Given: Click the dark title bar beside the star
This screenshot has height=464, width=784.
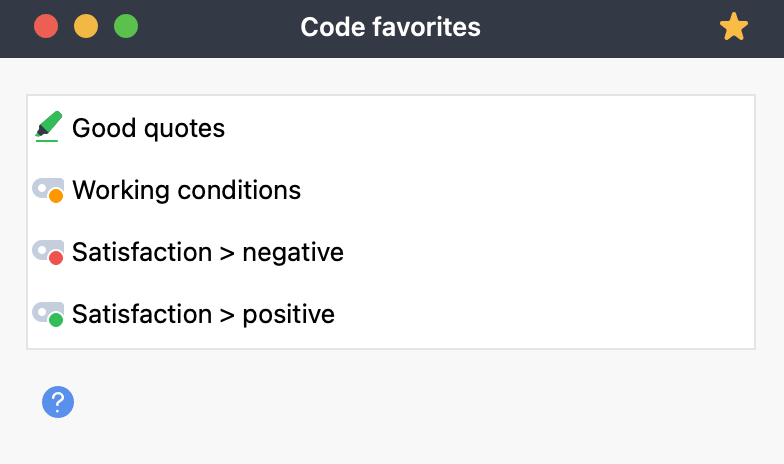Looking at the screenshot, I should click(600, 28).
